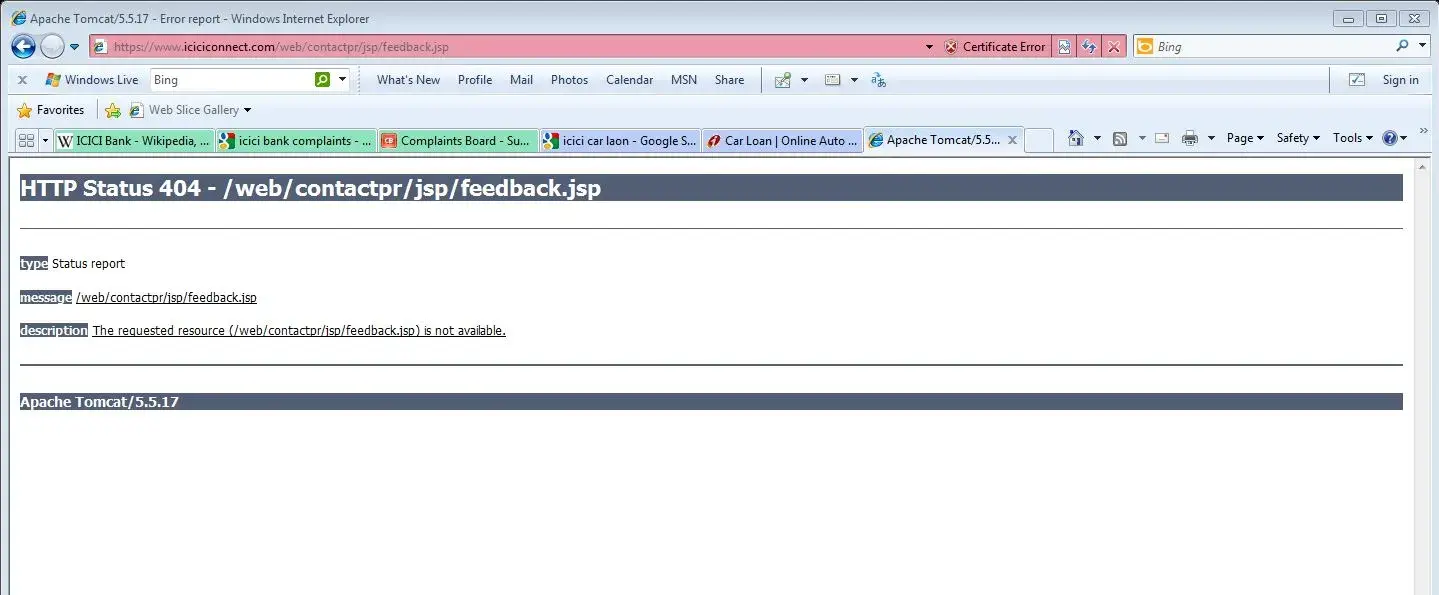Screen dimensions: 1439x595
Task: Click the address bar URL field
Action: point(506,47)
